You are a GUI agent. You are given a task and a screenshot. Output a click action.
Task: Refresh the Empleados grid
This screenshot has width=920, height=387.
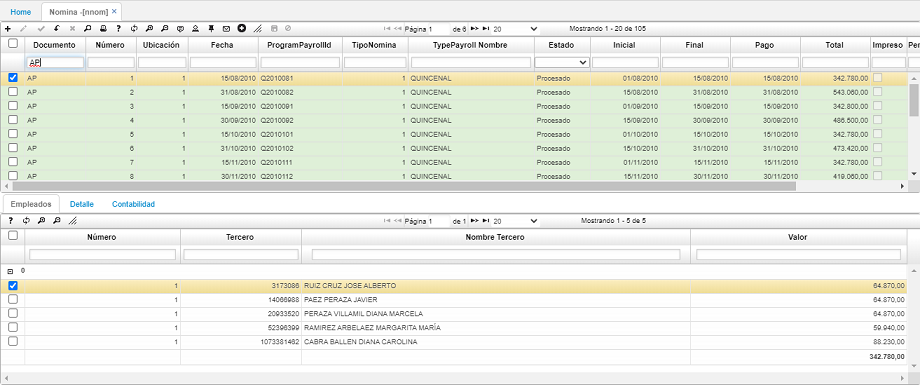pos(26,221)
